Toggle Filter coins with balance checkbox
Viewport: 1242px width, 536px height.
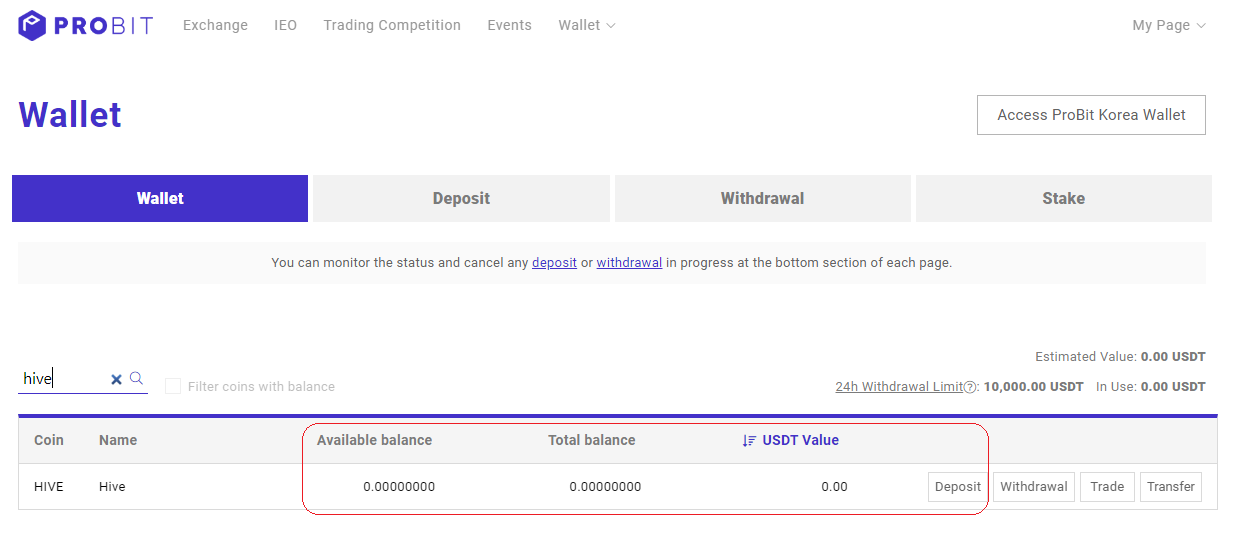[x=173, y=386]
